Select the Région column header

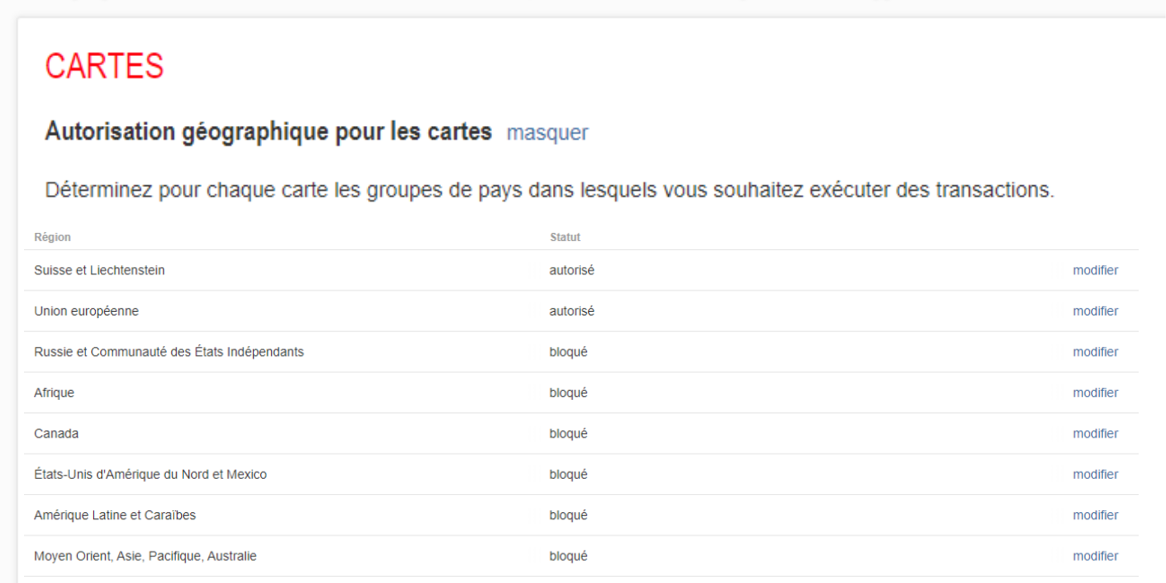coord(52,237)
